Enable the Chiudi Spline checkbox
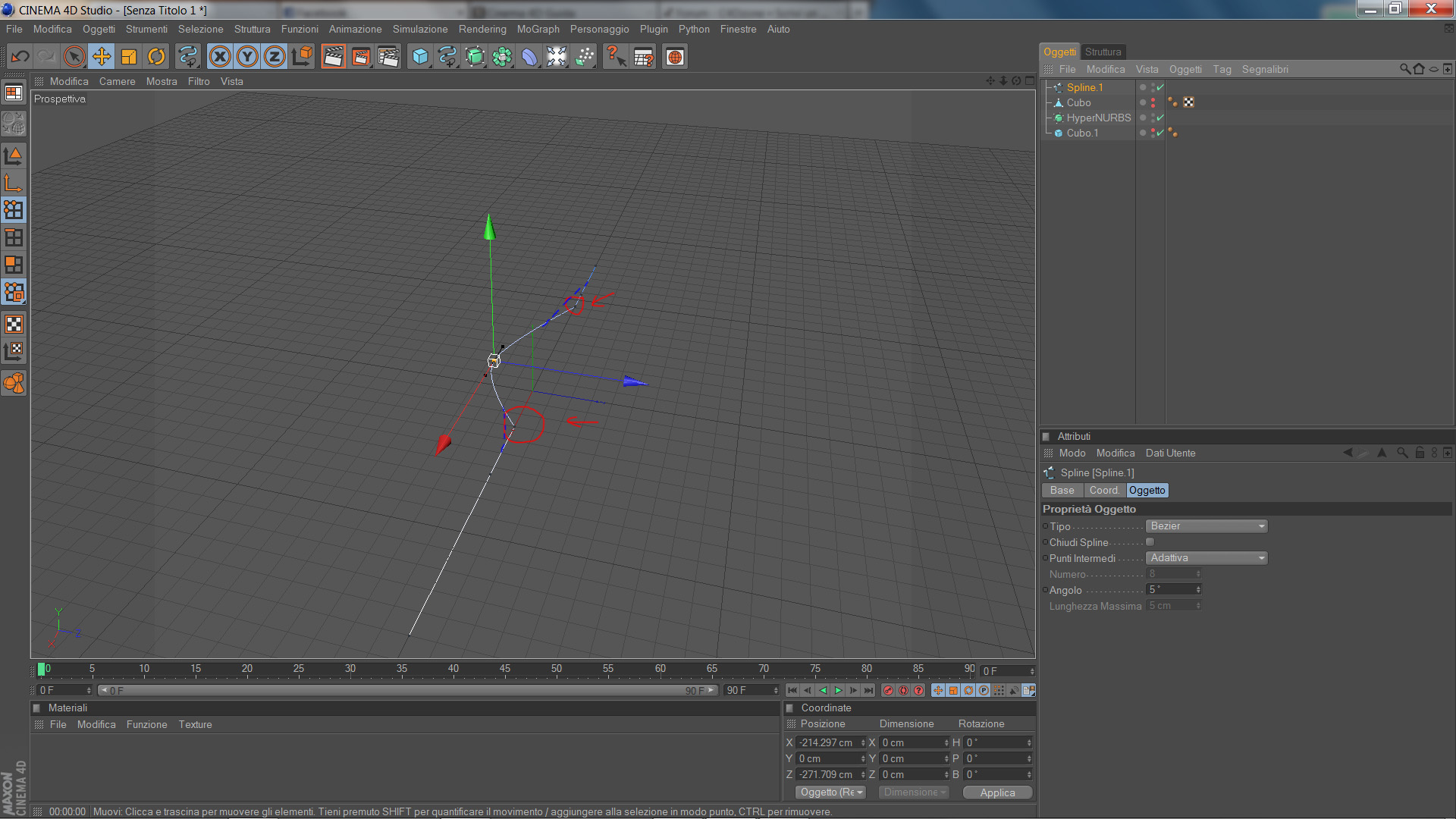The width and height of the screenshot is (1456, 819). (x=1150, y=542)
